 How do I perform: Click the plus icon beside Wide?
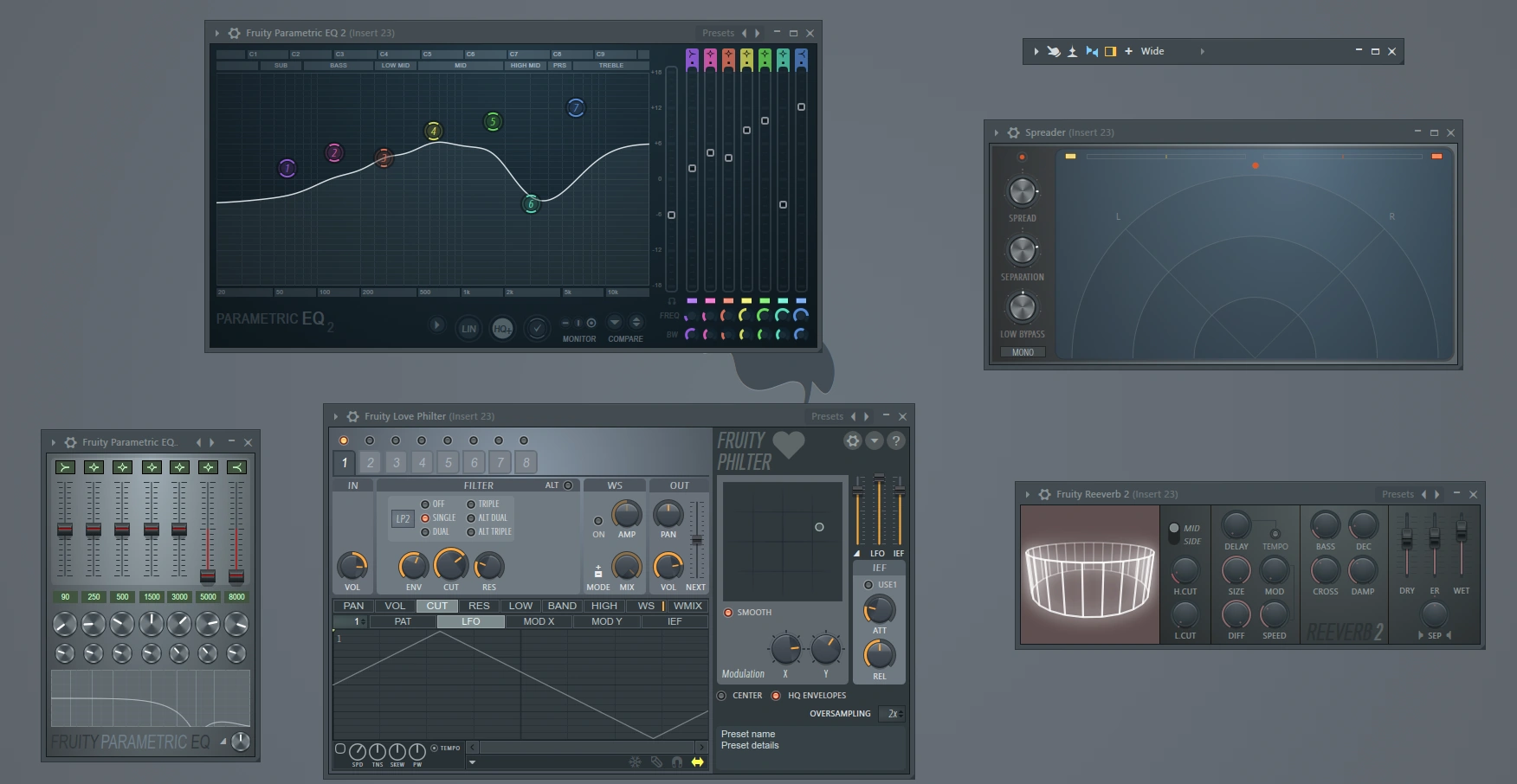1128,51
